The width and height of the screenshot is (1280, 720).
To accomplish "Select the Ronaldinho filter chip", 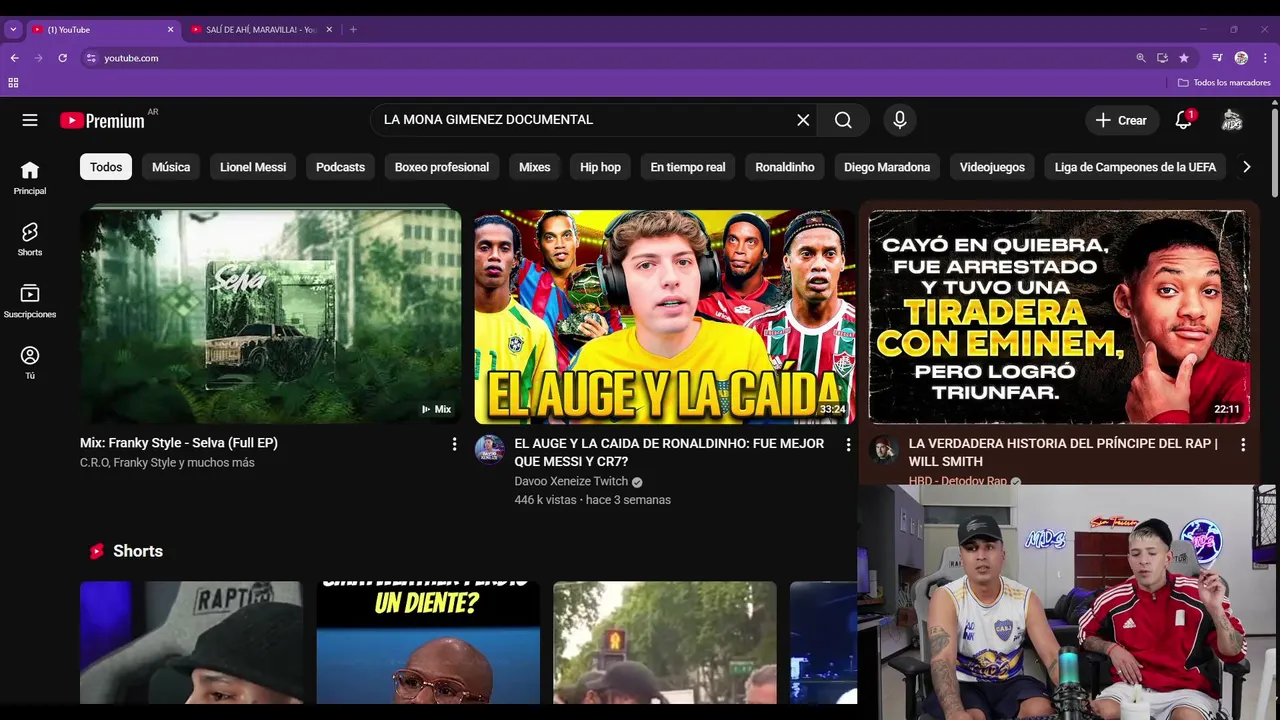I will pyautogui.click(x=785, y=167).
